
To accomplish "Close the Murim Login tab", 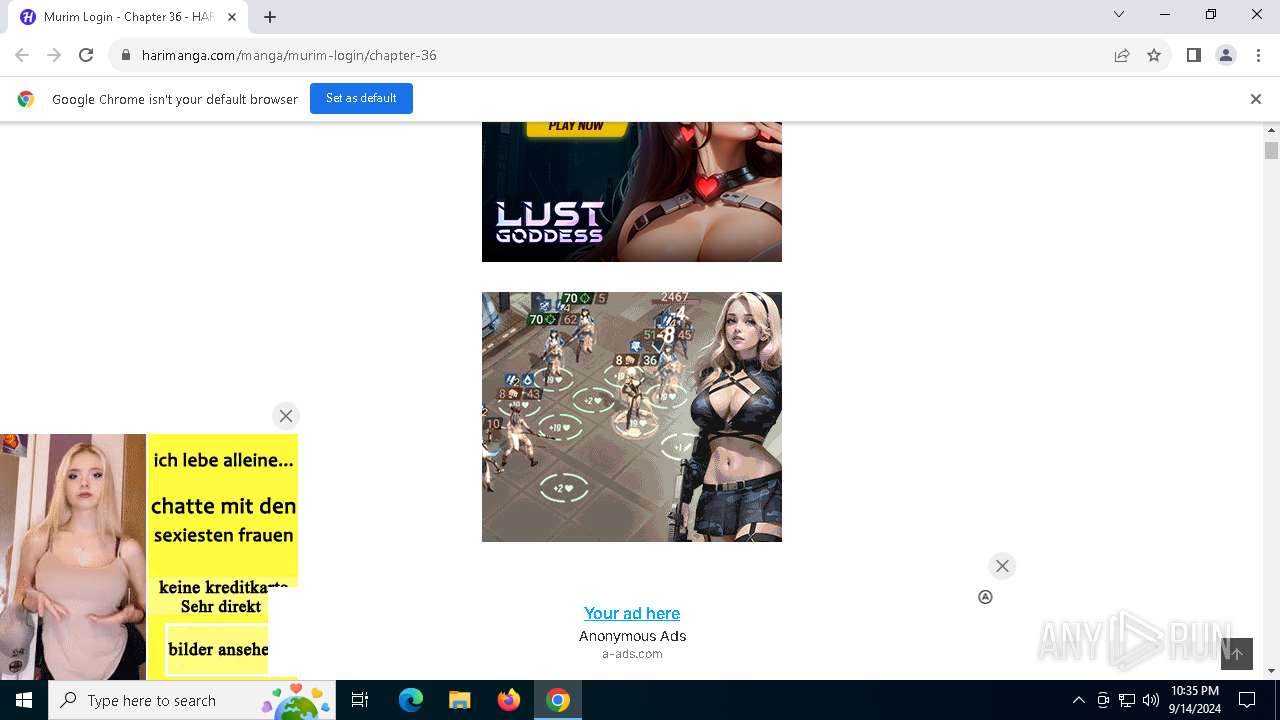I will [232, 17].
